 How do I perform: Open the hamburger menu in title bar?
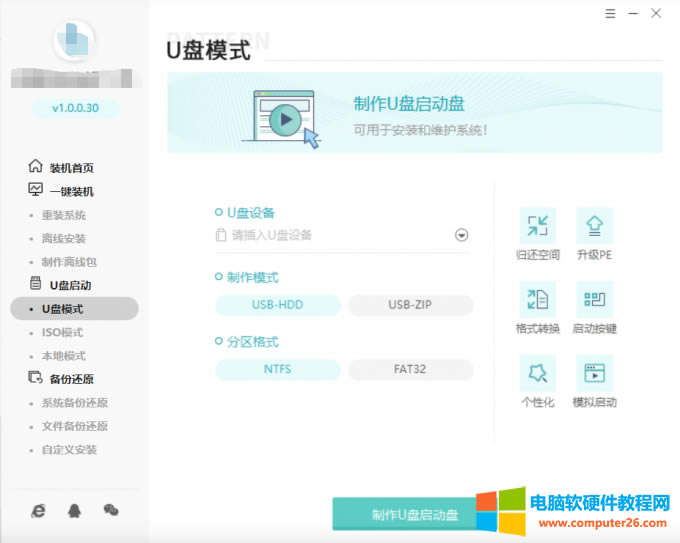610,14
